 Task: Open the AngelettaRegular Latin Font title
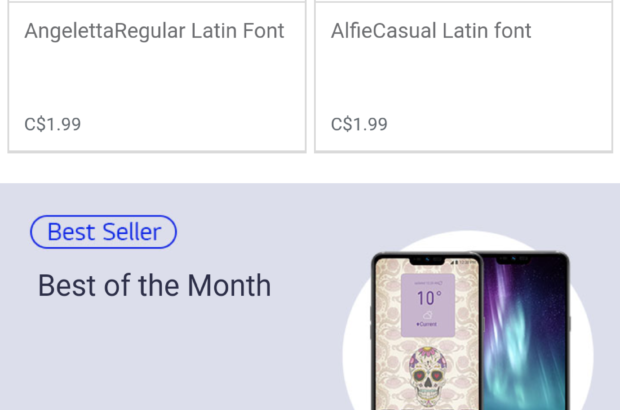click(x=154, y=31)
